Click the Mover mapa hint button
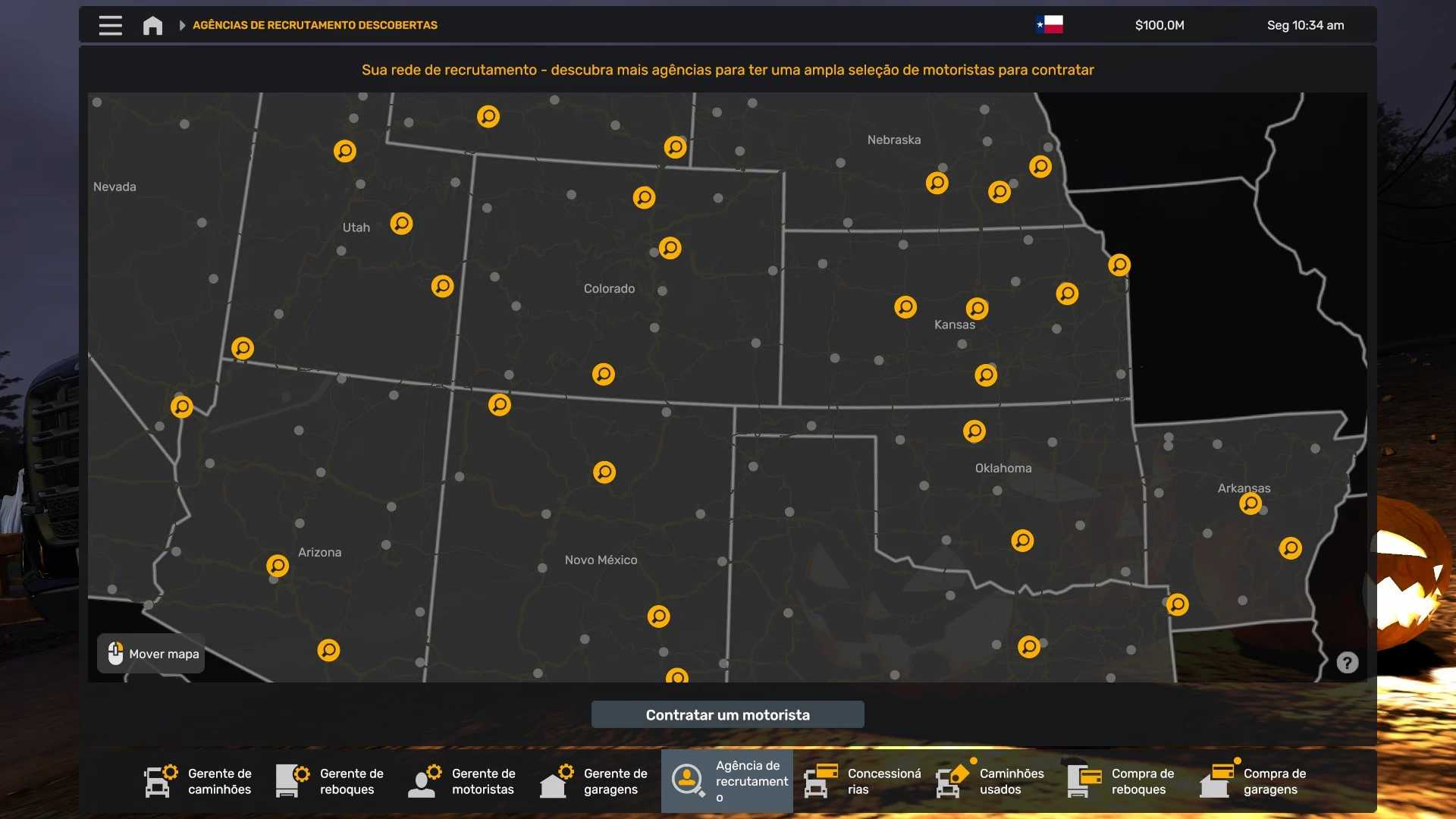Viewport: 1456px width, 819px height. coord(151,654)
